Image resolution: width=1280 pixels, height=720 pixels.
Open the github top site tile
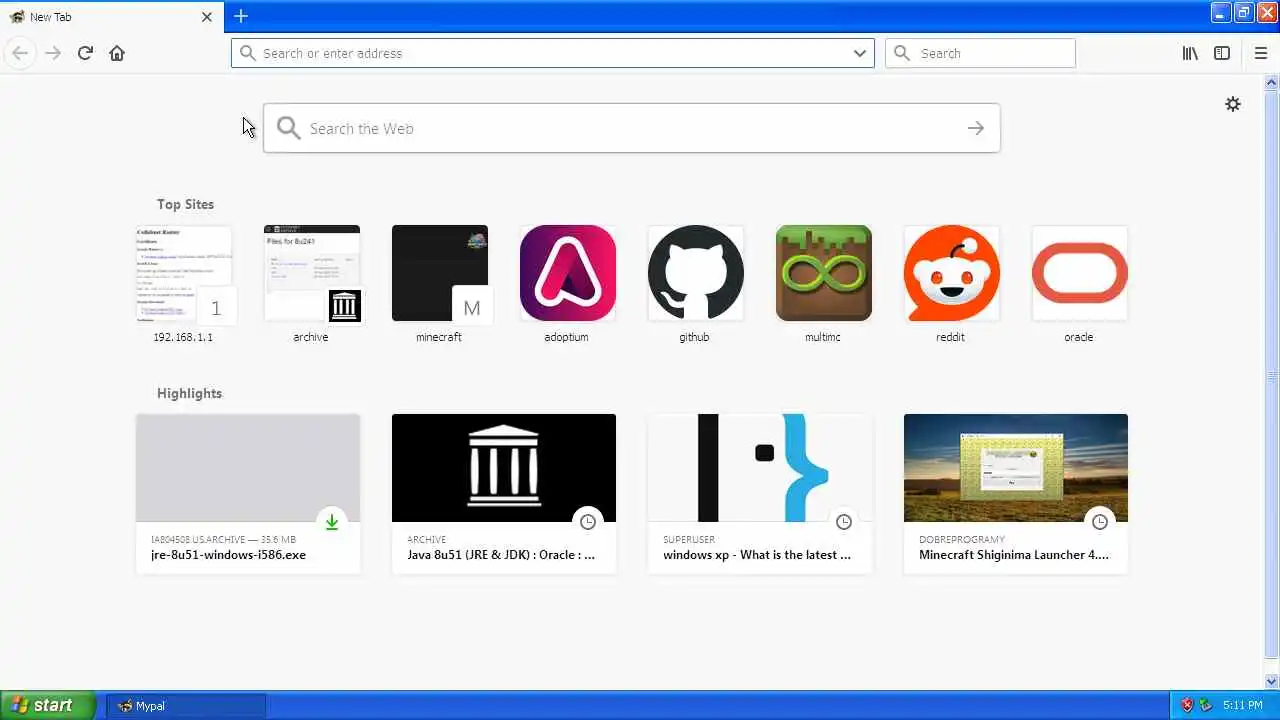click(x=695, y=273)
